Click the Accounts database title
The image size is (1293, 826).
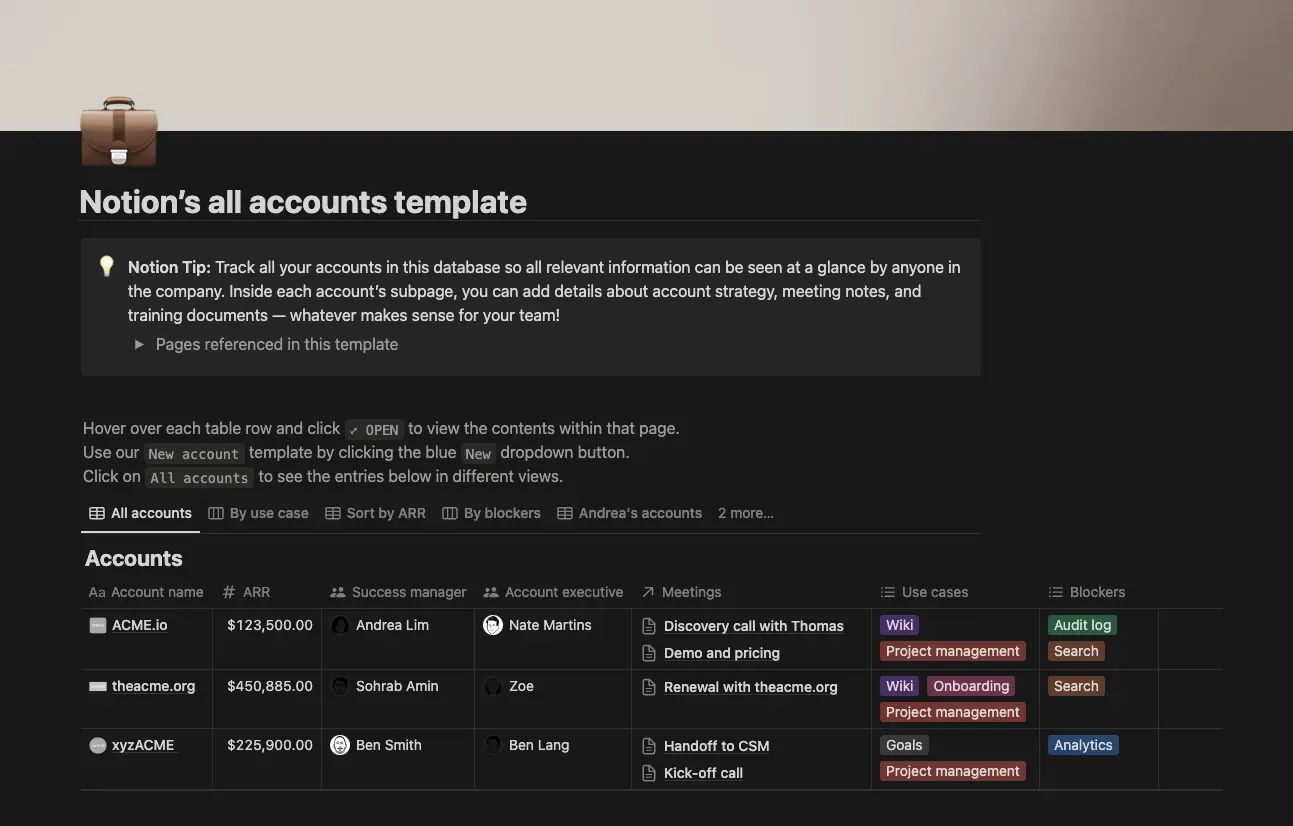[x=134, y=558]
